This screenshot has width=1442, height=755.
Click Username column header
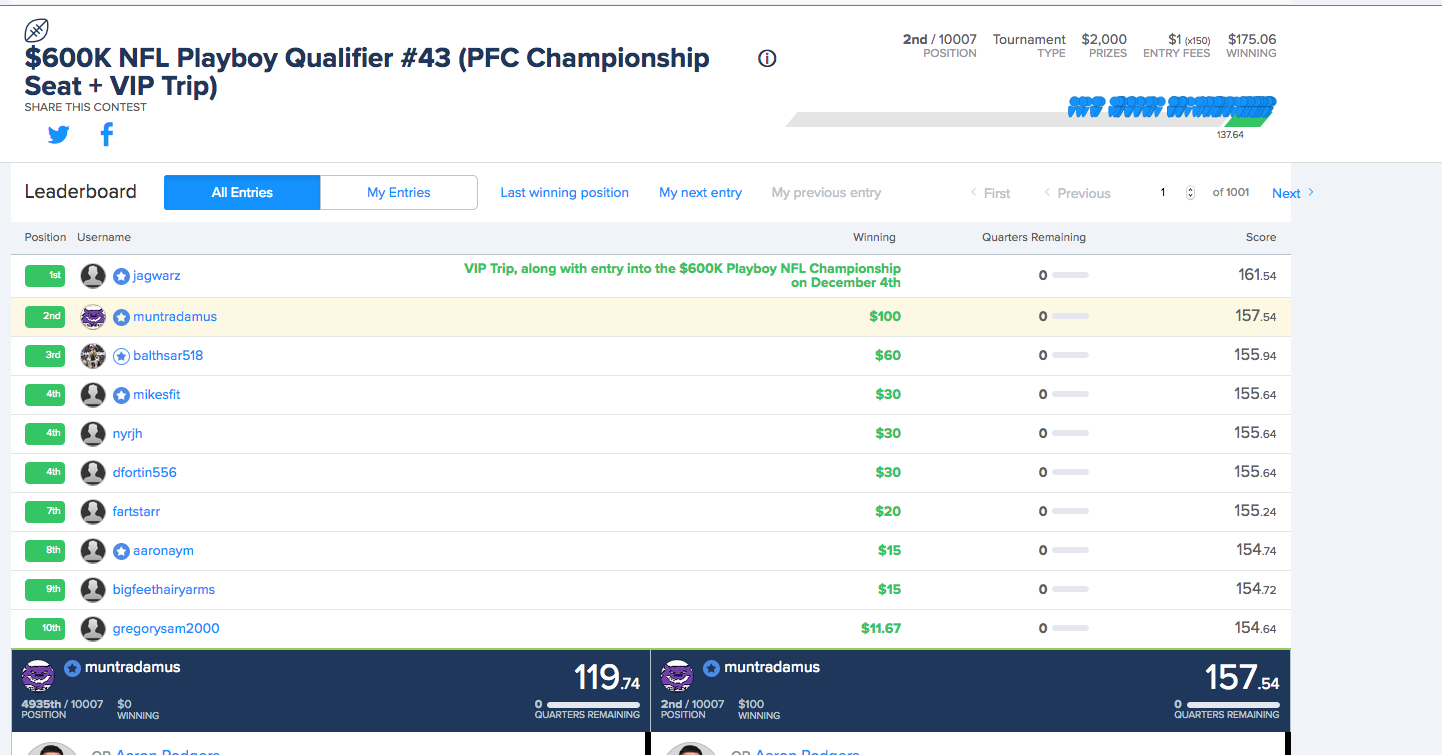[x=104, y=238]
